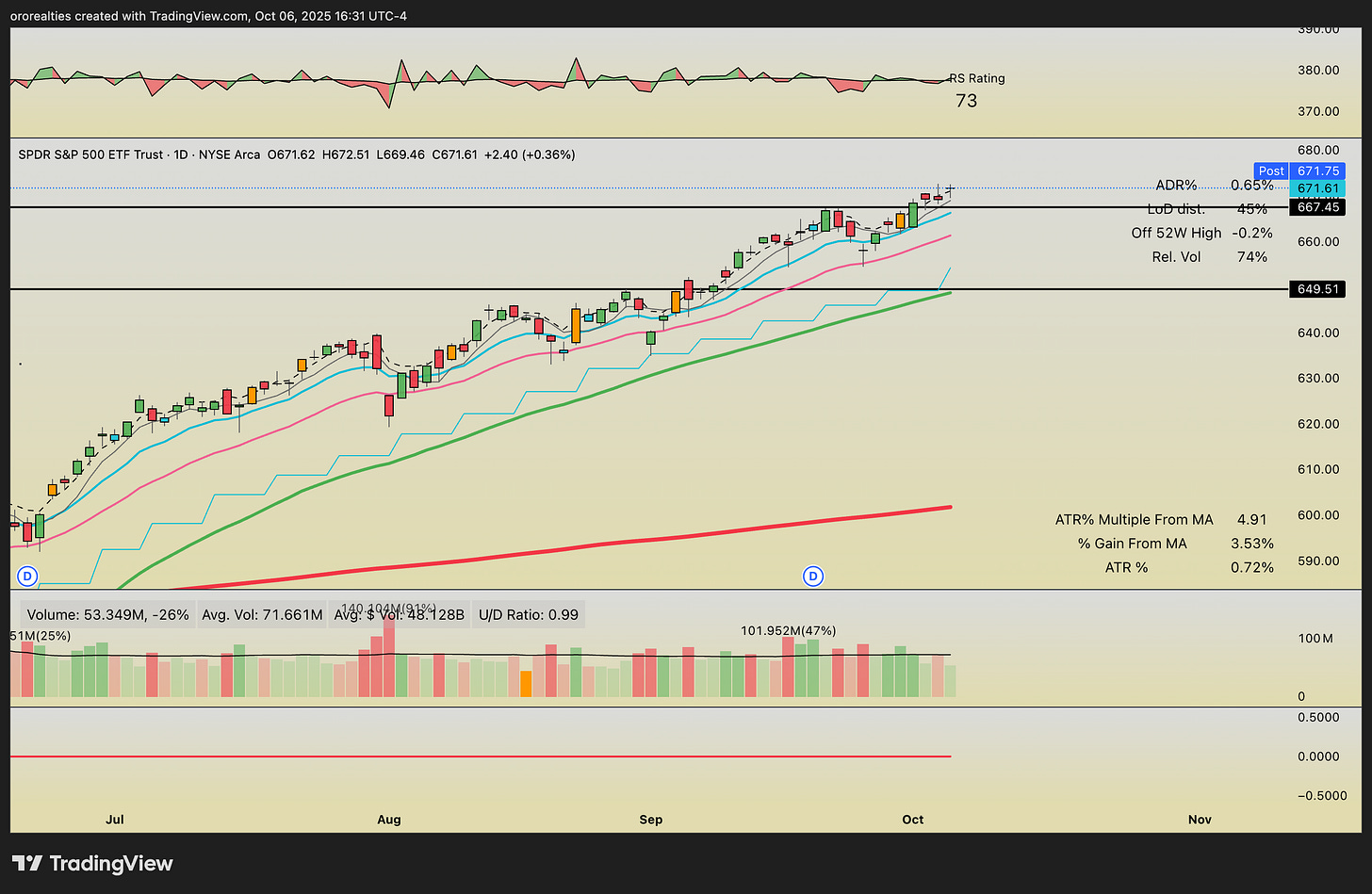This screenshot has height=894, width=1372.
Task: Click the 380.00 RS pane axis label
Action: [1318, 71]
